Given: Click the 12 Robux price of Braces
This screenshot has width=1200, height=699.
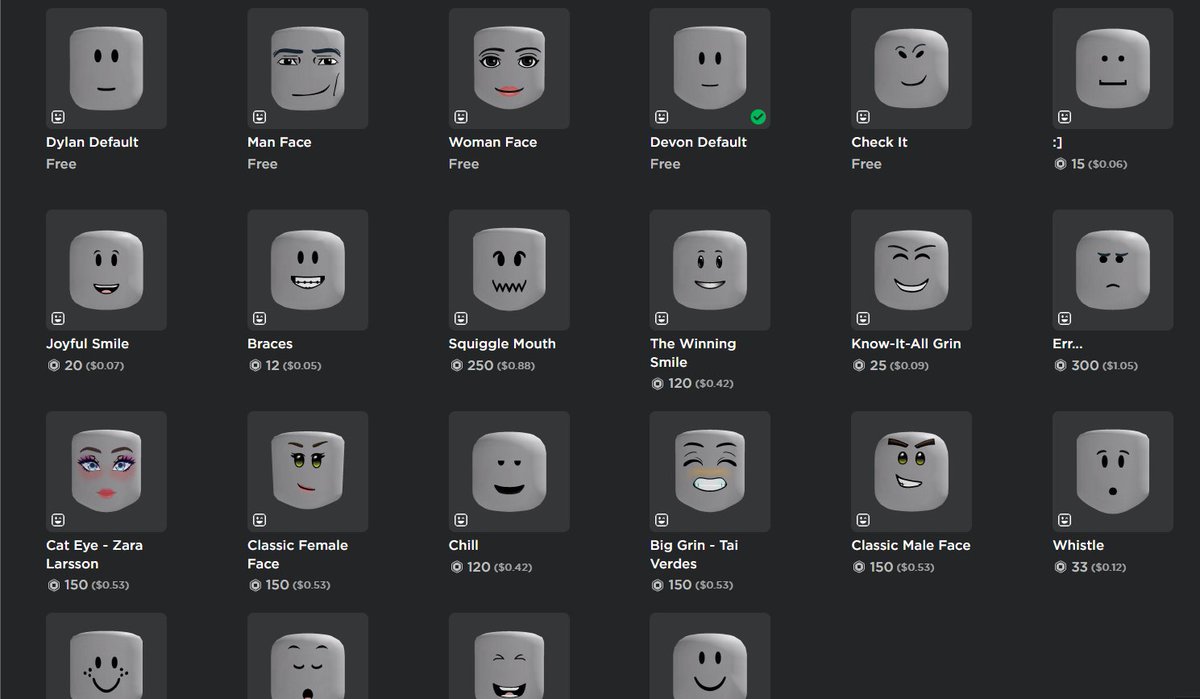Looking at the screenshot, I should coord(285,366).
